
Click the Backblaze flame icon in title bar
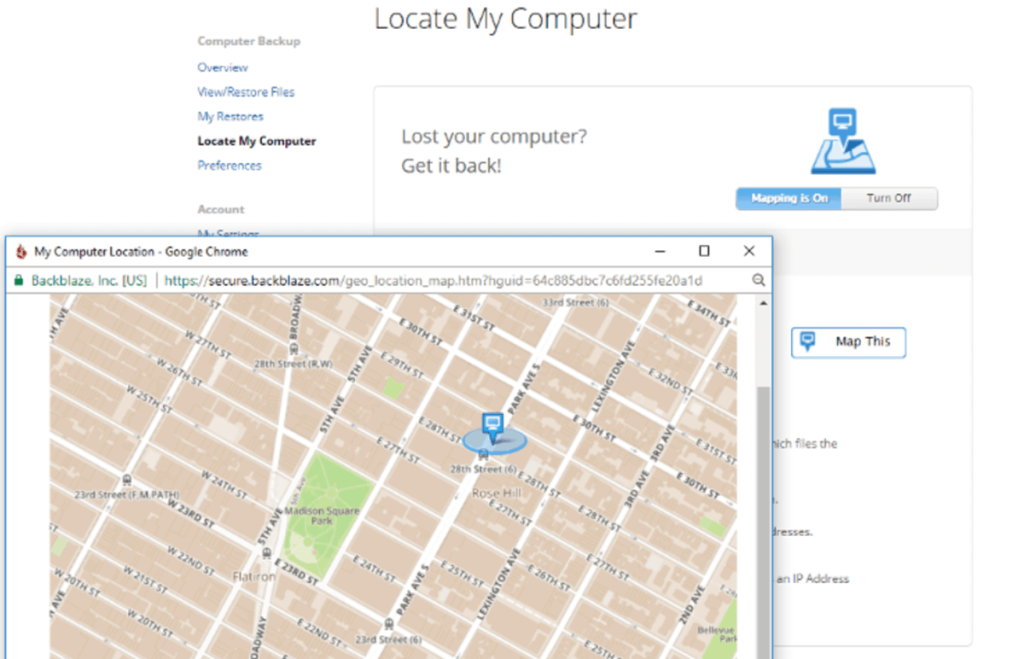(x=21, y=251)
